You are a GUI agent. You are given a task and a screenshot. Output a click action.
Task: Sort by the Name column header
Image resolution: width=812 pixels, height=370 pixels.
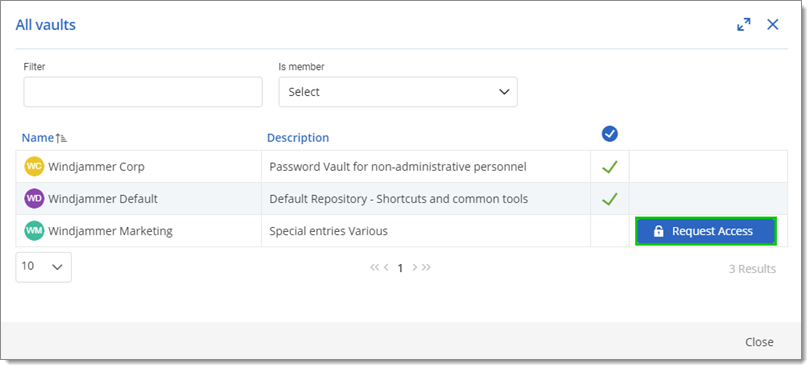(37, 138)
